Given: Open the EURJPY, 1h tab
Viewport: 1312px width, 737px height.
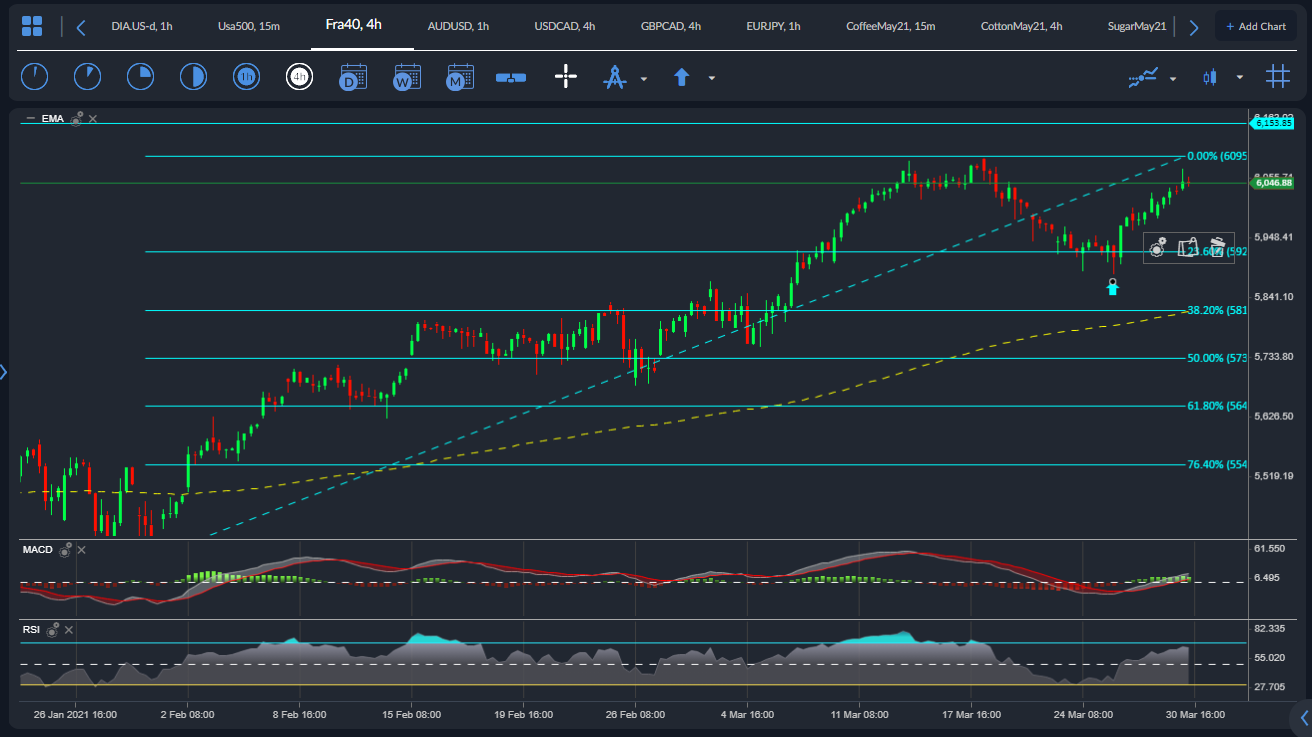Looking at the screenshot, I should [x=773, y=26].
